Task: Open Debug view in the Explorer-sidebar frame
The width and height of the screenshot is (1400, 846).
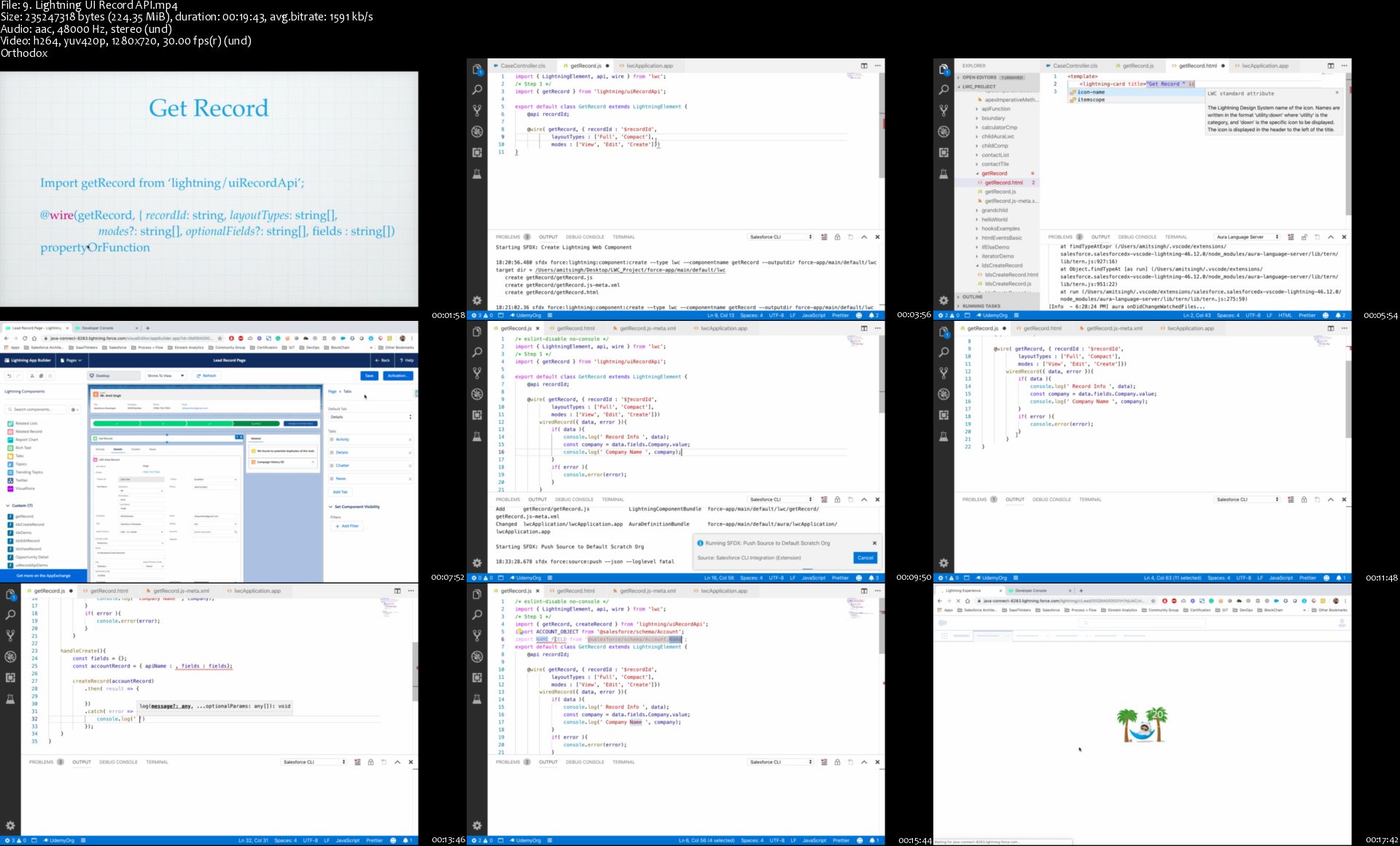Action: (x=944, y=132)
